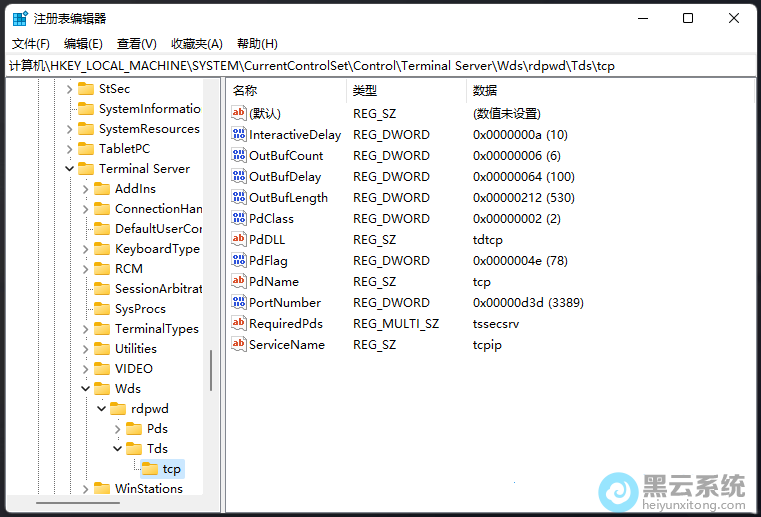This screenshot has height=517, width=761.
Task: Select the KeyboardType tree item
Action: [157, 249]
